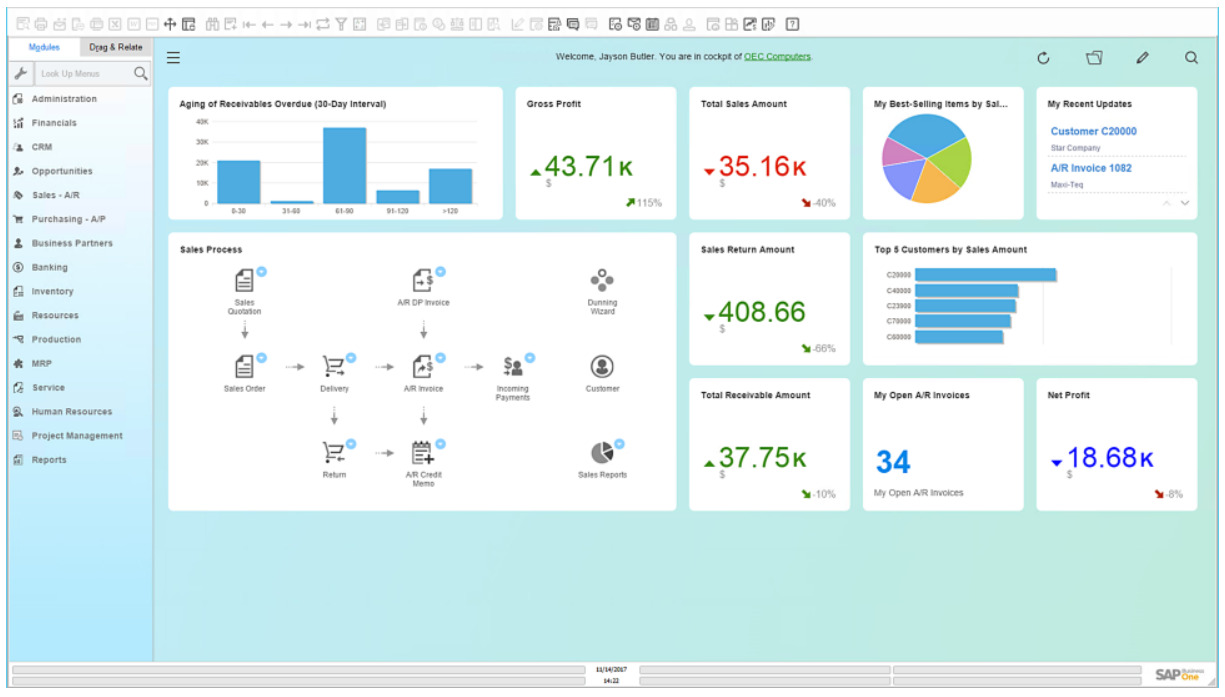Launch the Dunning Wizard icon
Viewport: 1225px width, 697px height.
601,280
